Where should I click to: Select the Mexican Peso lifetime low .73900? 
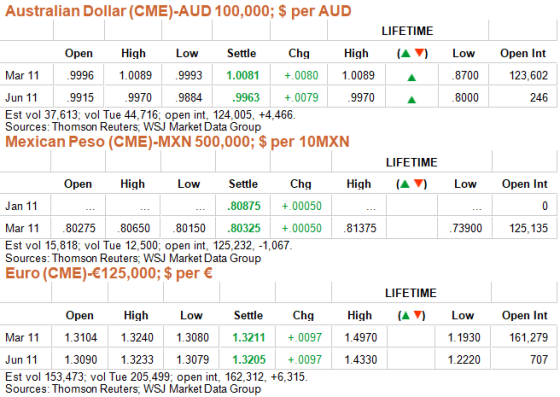tap(465, 228)
